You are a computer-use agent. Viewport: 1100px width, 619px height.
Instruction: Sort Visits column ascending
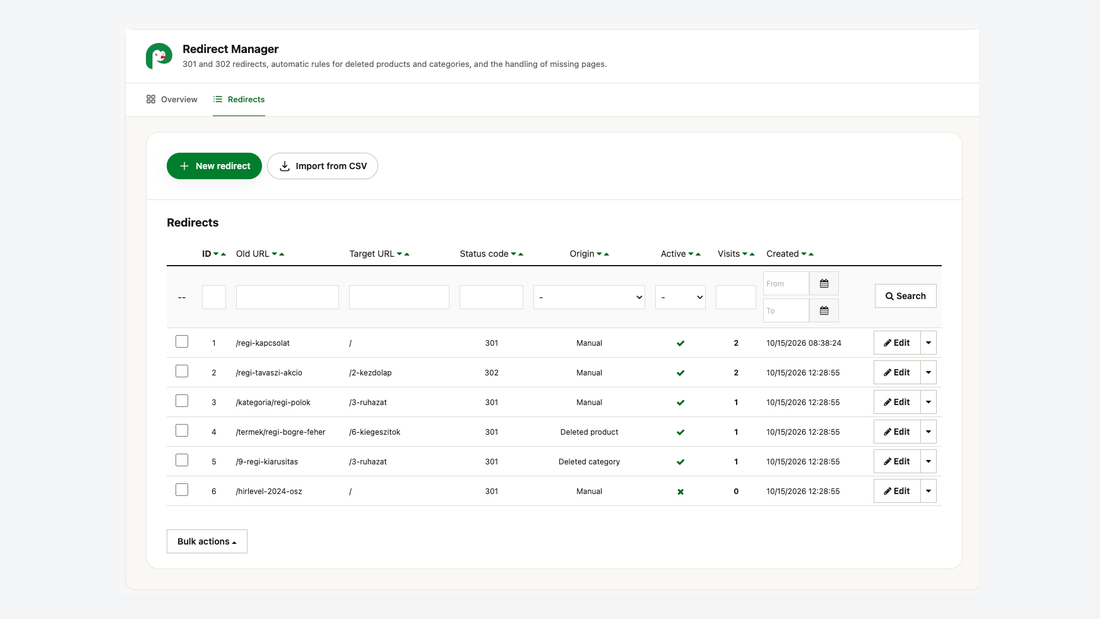coord(752,254)
